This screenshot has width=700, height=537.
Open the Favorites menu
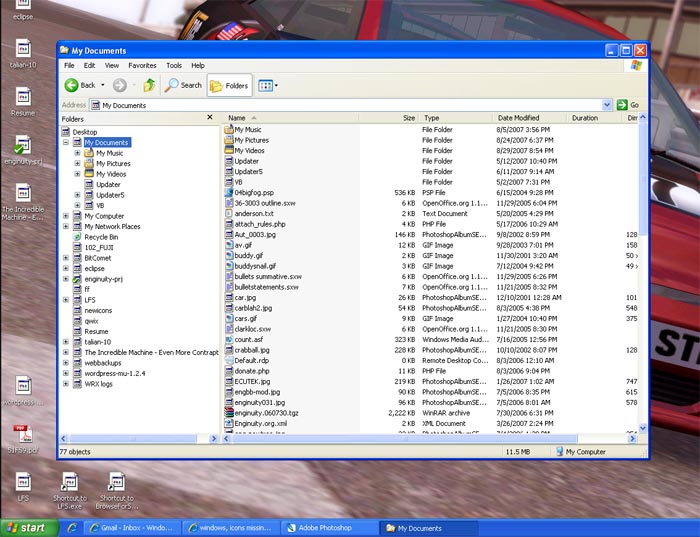click(142, 65)
